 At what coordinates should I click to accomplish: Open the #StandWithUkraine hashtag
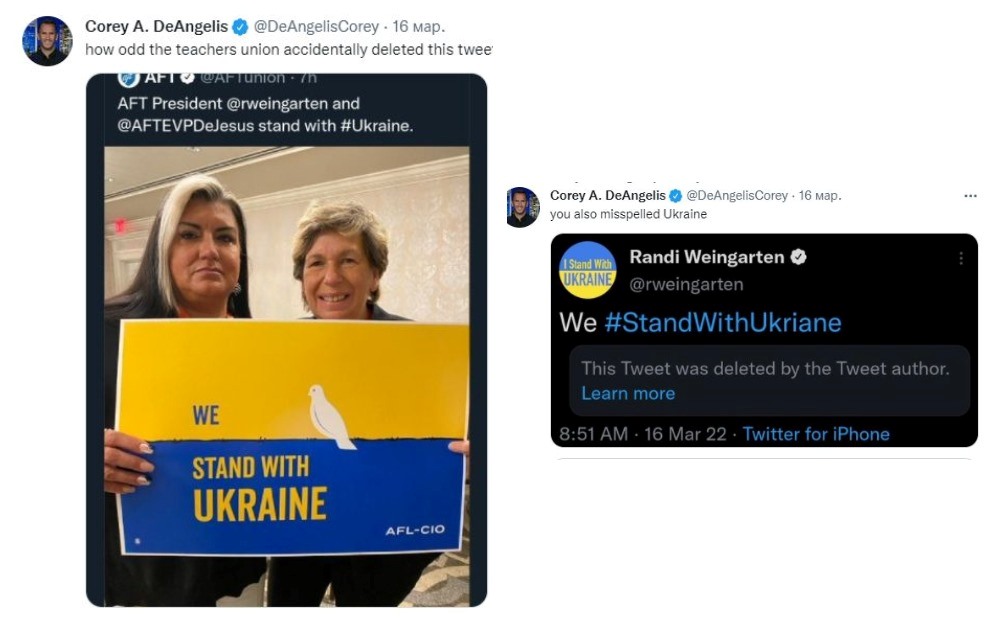pyautogui.click(x=723, y=322)
